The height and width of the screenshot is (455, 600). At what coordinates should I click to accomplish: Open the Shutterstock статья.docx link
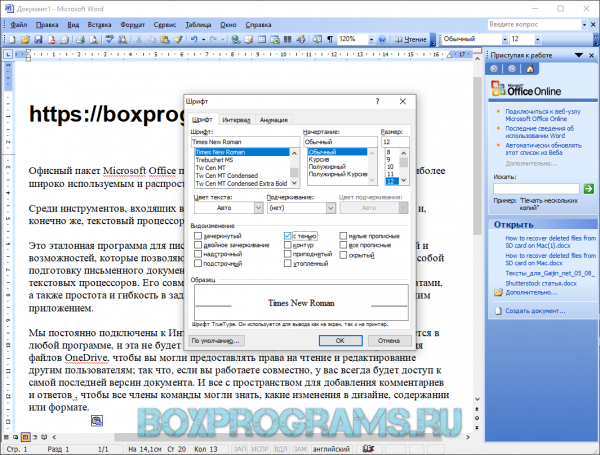(541, 284)
